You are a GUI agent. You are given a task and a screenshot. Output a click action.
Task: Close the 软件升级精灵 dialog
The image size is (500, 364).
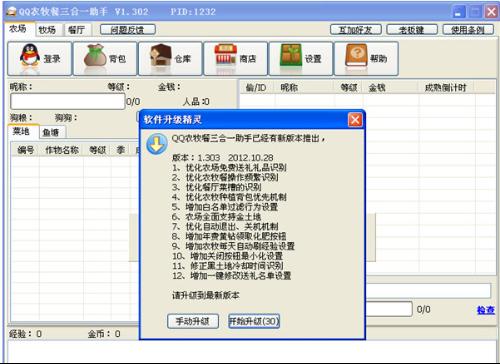click(x=355, y=119)
